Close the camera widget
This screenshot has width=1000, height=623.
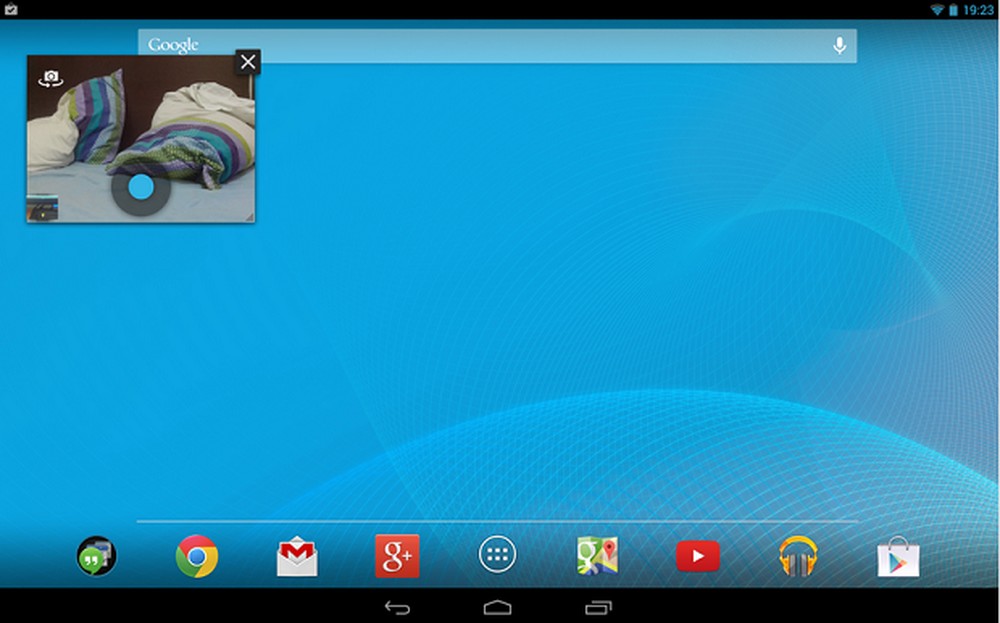click(x=247, y=61)
